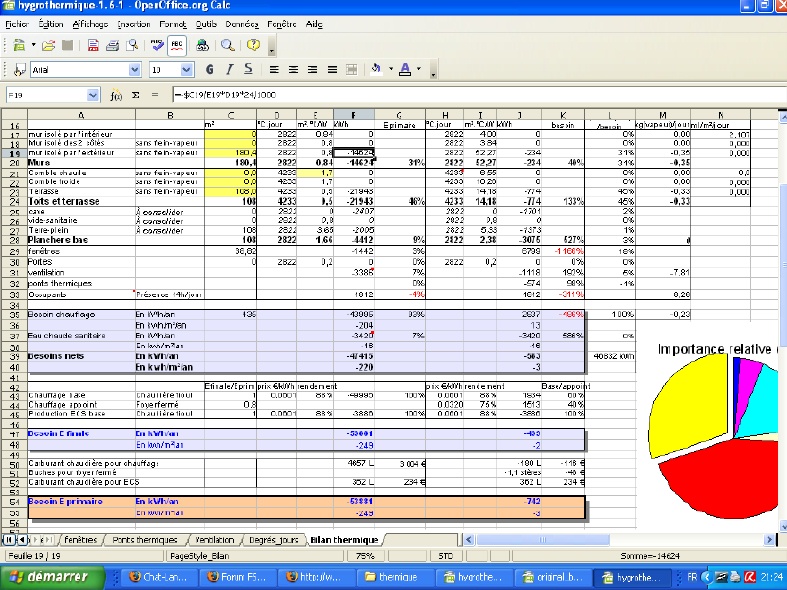Switch to original_b taskbar window
Viewport: 787px width, 590px height.
(x=552, y=577)
